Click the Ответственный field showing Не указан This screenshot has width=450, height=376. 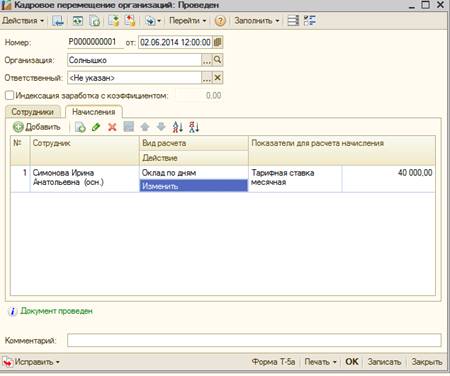click(x=134, y=78)
